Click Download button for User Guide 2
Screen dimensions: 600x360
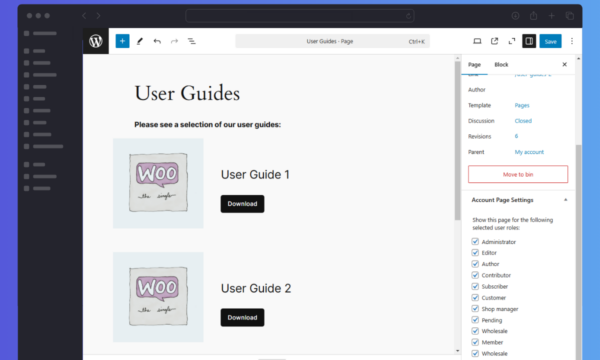click(242, 318)
